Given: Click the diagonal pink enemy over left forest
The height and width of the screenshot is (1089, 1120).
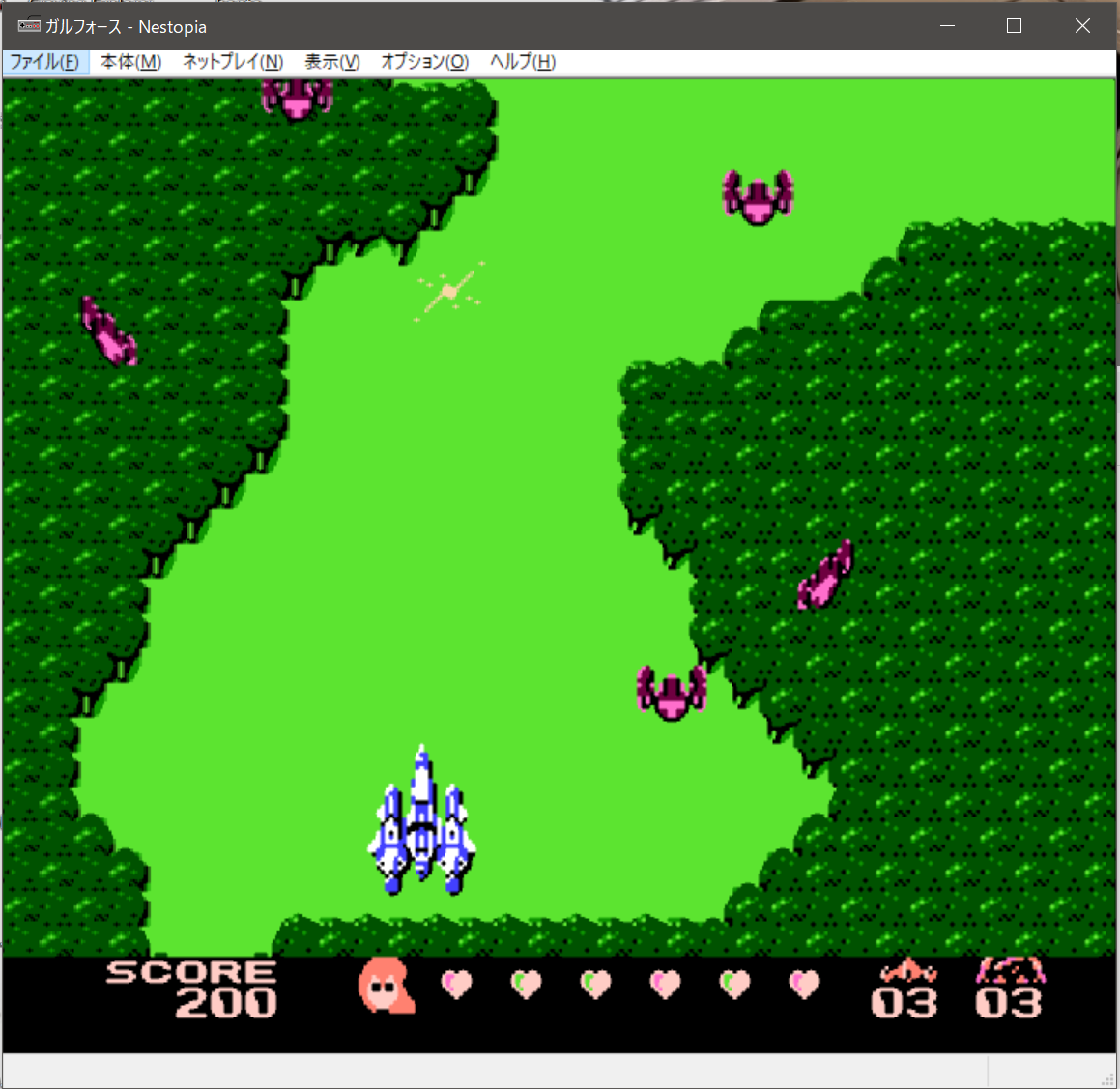Looking at the screenshot, I should (x=108, y=331).
